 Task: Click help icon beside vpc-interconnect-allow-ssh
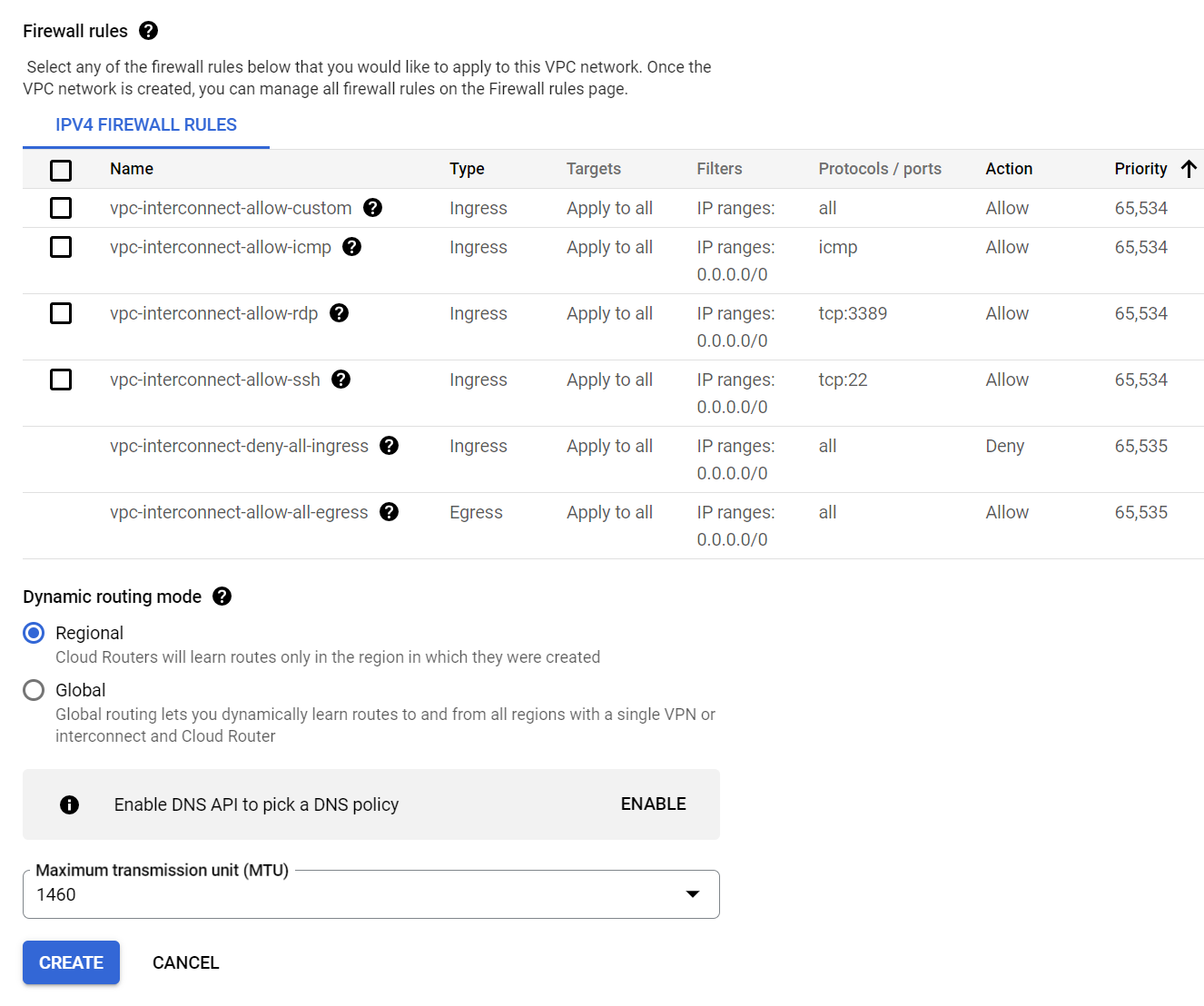pyautogui.click(x=340, y=380)
